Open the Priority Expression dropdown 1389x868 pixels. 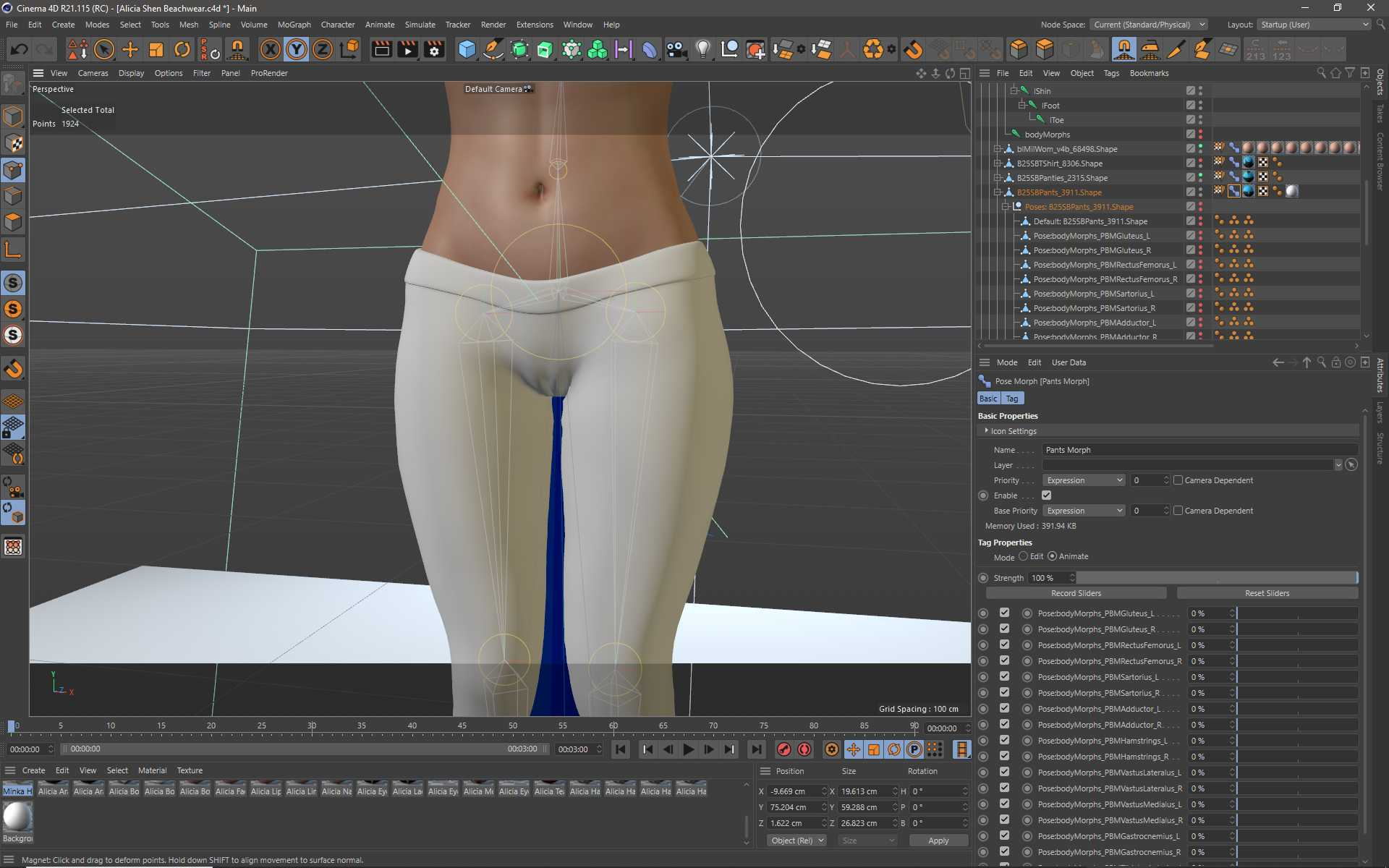point(1083,480)
